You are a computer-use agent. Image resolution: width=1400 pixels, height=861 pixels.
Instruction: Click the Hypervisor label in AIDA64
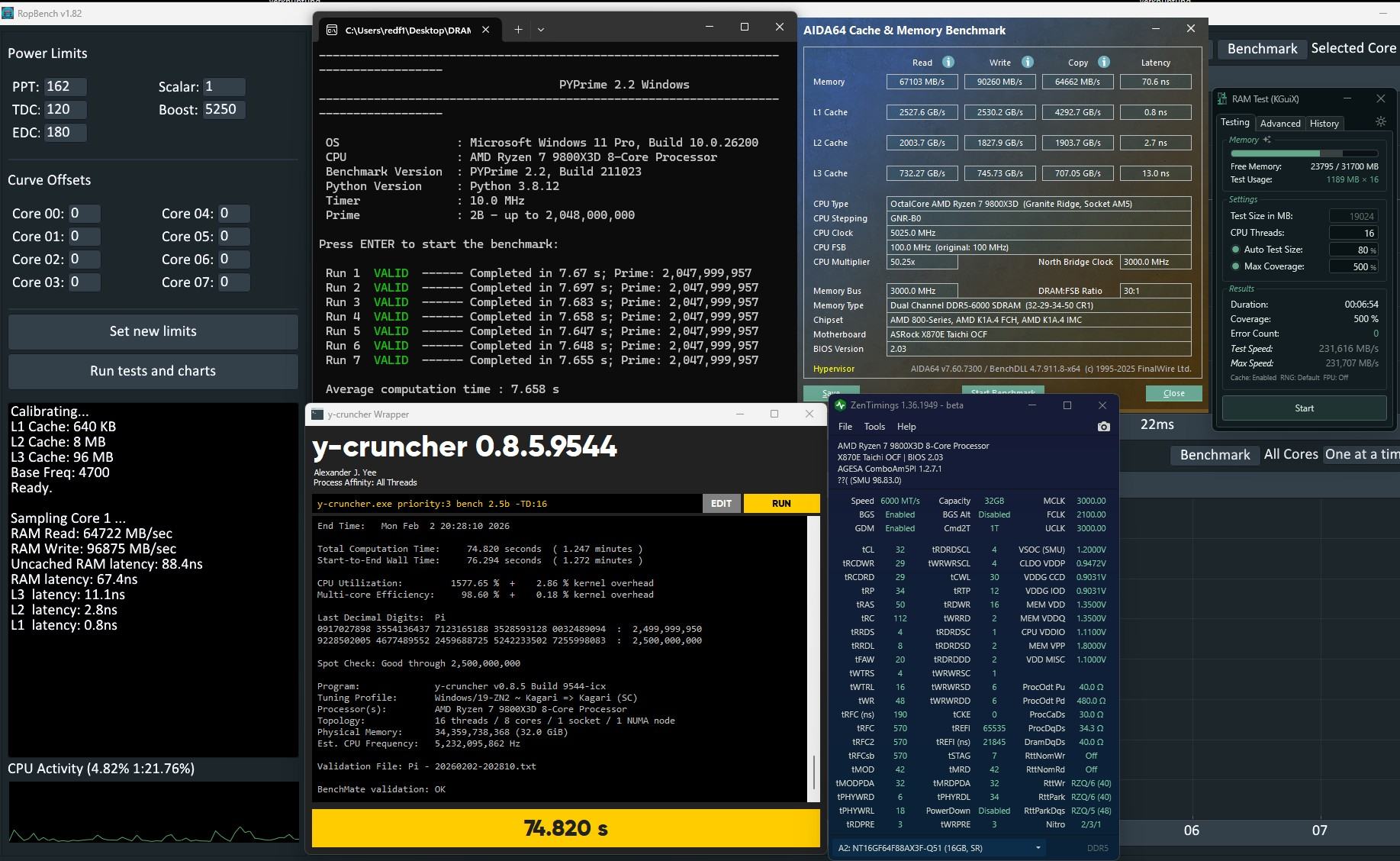tap(834, 369)
